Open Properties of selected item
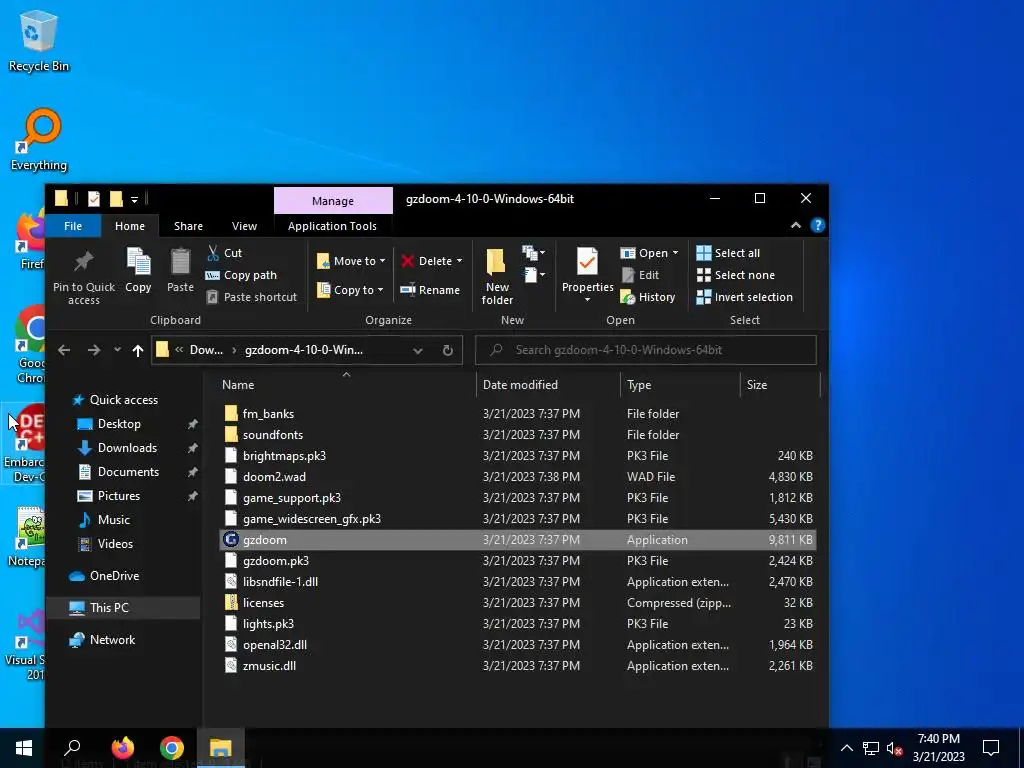 coord(587,275)
